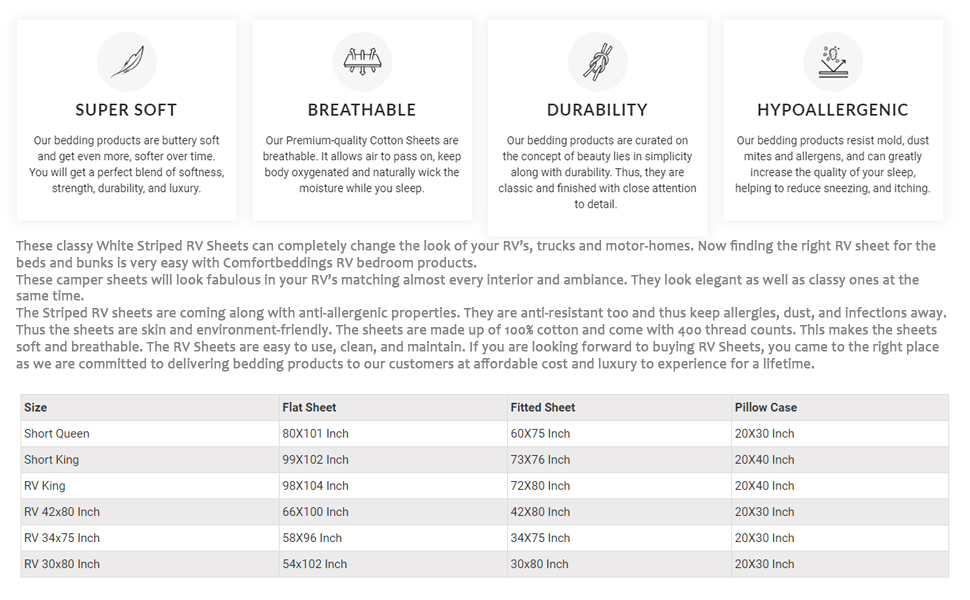
Task: Click the Hypoallergenic allergen shield icon
Action: [832, 62]
